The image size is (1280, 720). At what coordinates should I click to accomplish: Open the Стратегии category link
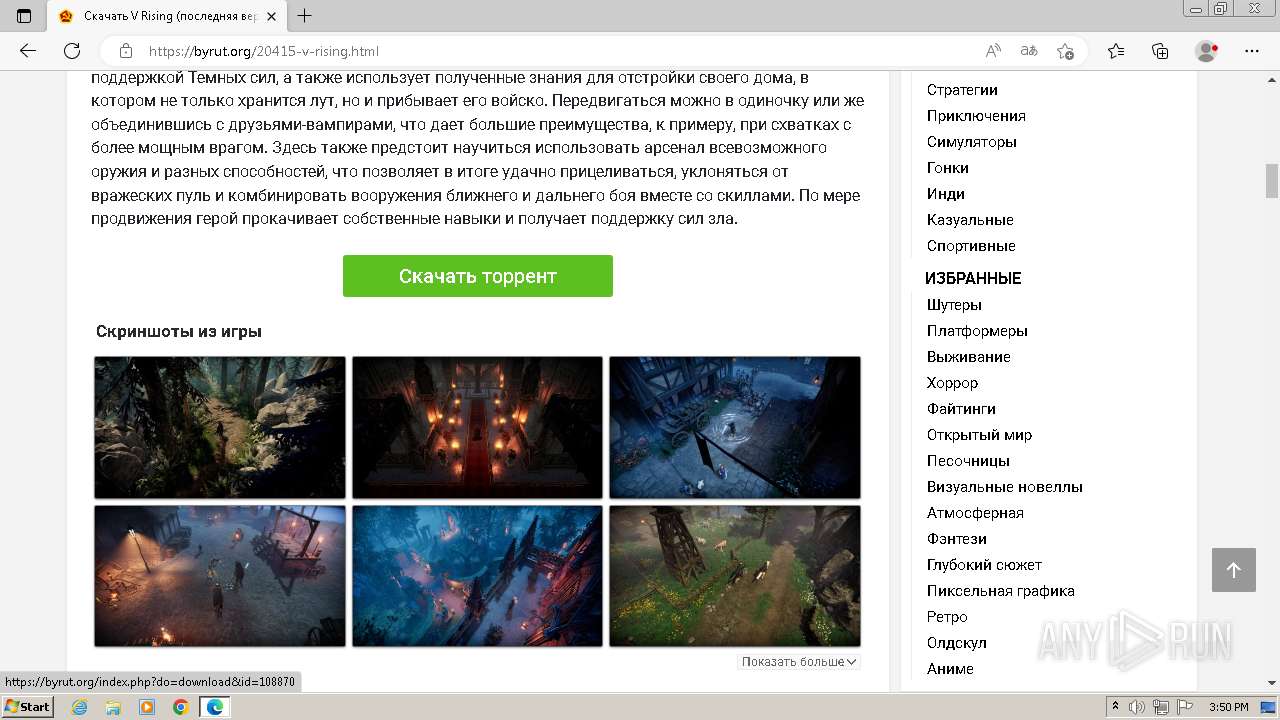(962, 90)
